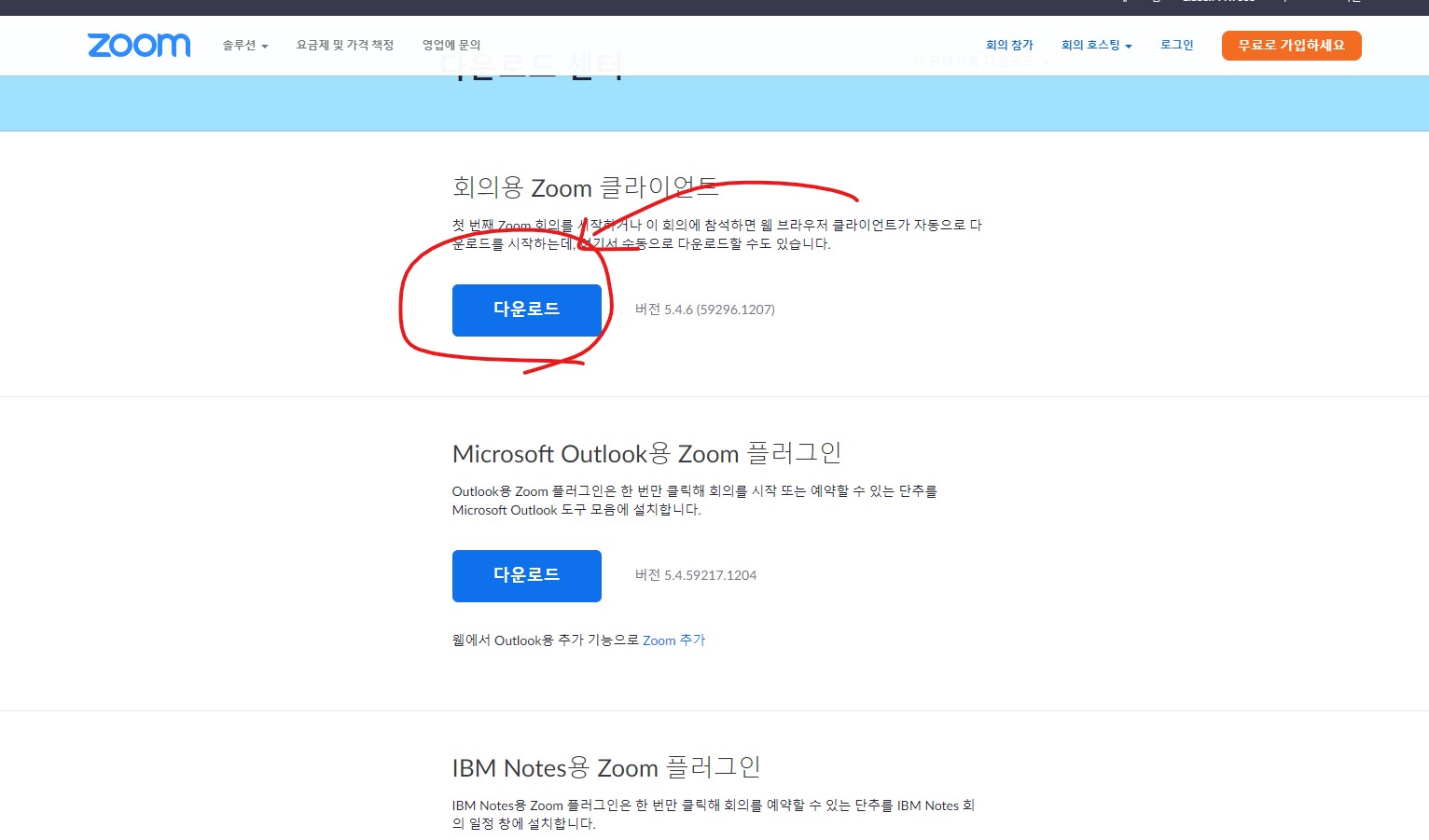Click the orange 무료로 가입하세요 button
The height and width of the screenshot is (840, 1429).
coord(1291,45)
